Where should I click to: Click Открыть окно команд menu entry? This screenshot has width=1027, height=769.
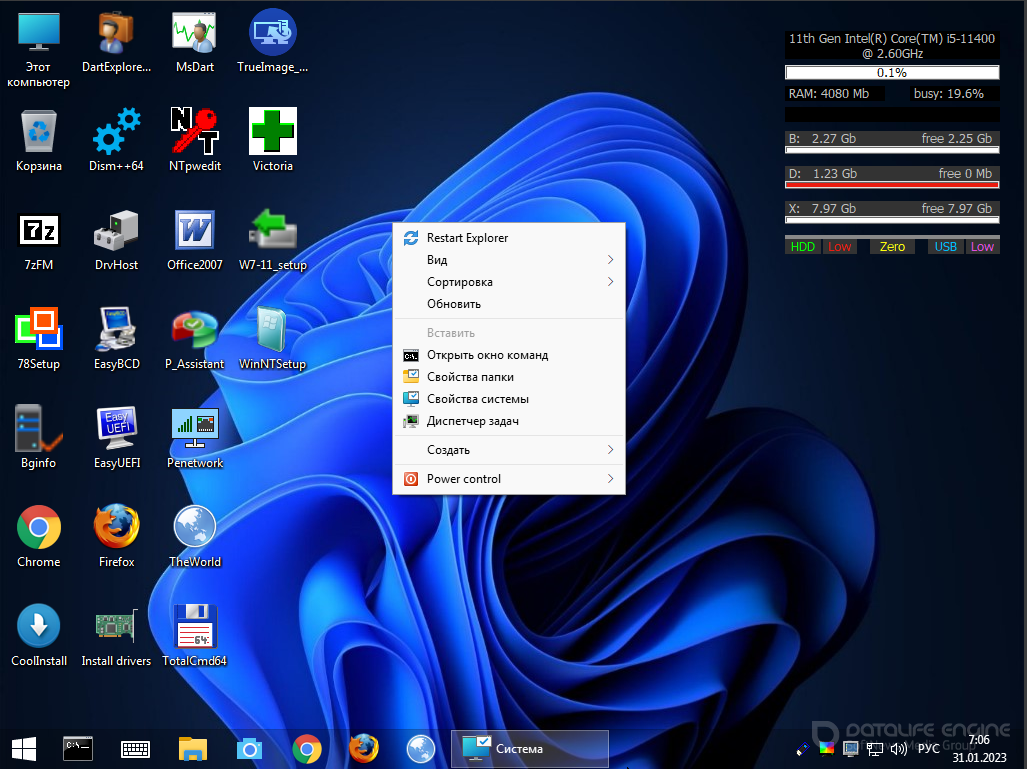pos(487,355)
